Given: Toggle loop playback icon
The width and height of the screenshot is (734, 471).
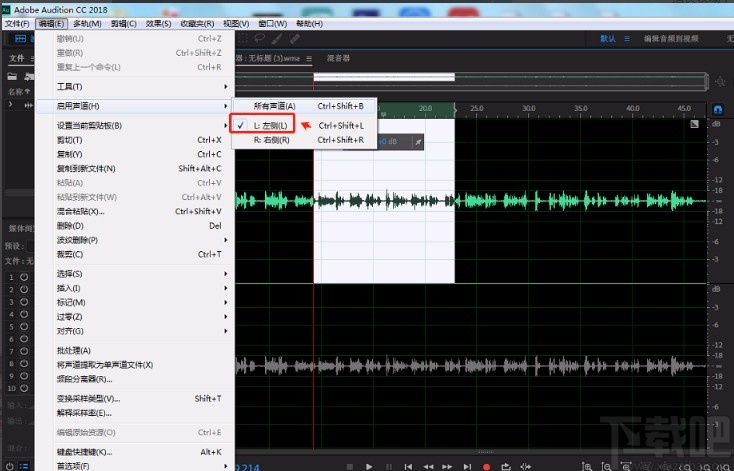Looking at the screenshot, I should coord(506,466).
